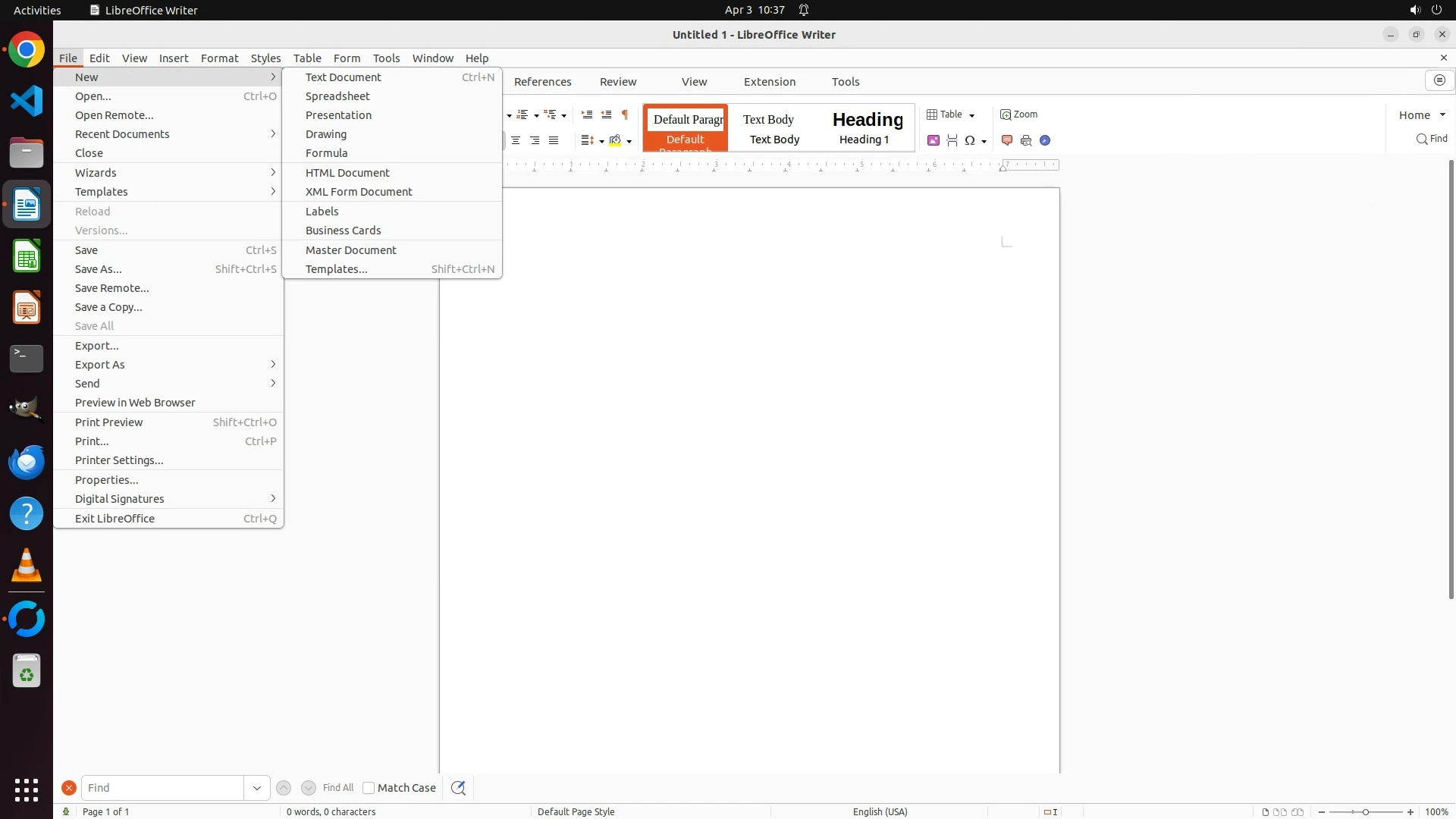
Task: Expand the Table dropdown arrow
Action: tap(972, 115)
